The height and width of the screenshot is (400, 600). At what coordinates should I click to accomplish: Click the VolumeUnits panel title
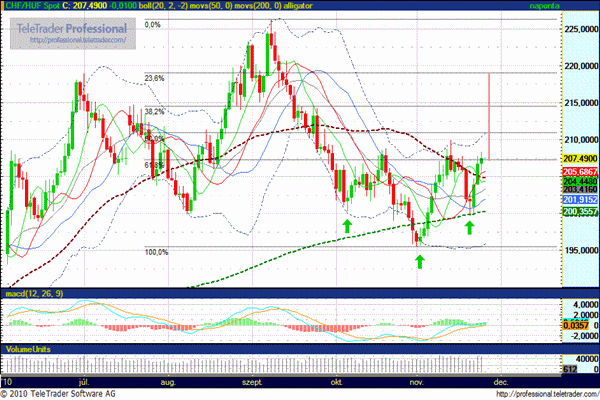pos(28,351)
